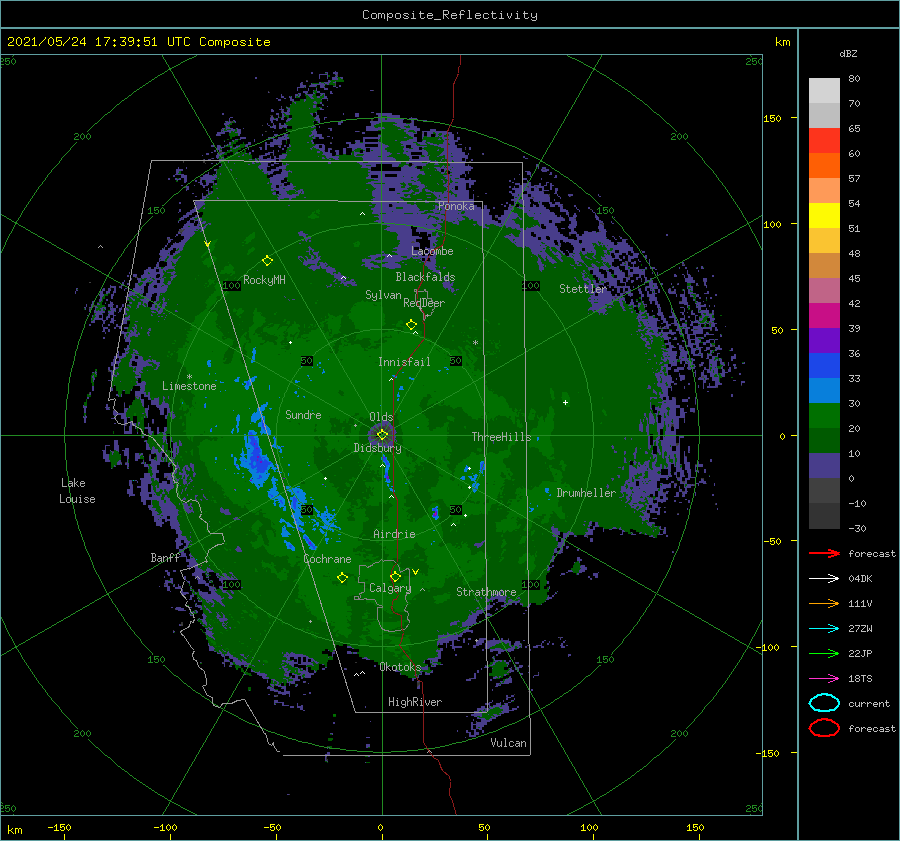900x841 pixels.
Task: Click the red forecast arrow in legend
Action: click(824, 553)
